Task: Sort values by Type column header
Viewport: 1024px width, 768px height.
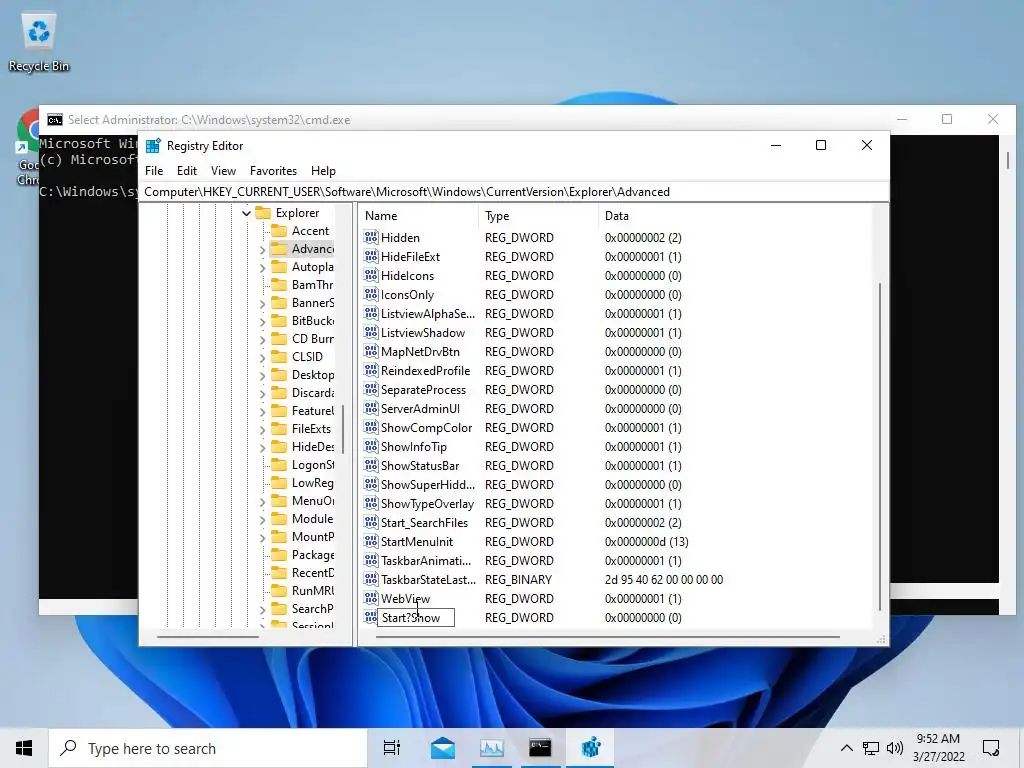Action: point(539,216)
